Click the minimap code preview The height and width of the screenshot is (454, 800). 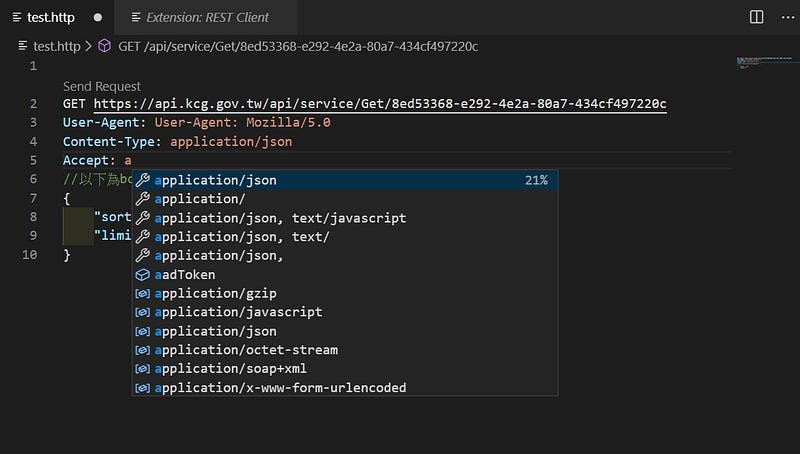(x=760, y=64)
